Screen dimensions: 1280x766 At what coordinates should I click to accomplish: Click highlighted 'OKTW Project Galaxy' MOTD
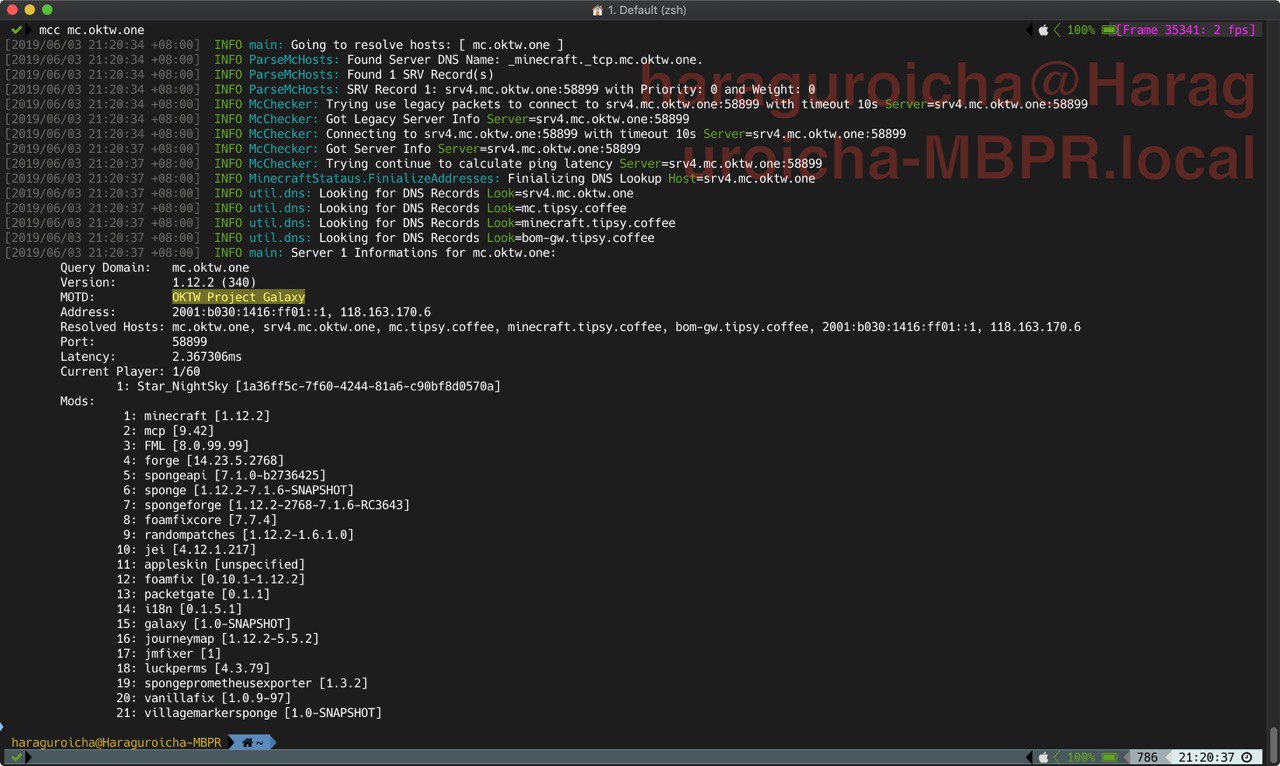coord(238,298)
